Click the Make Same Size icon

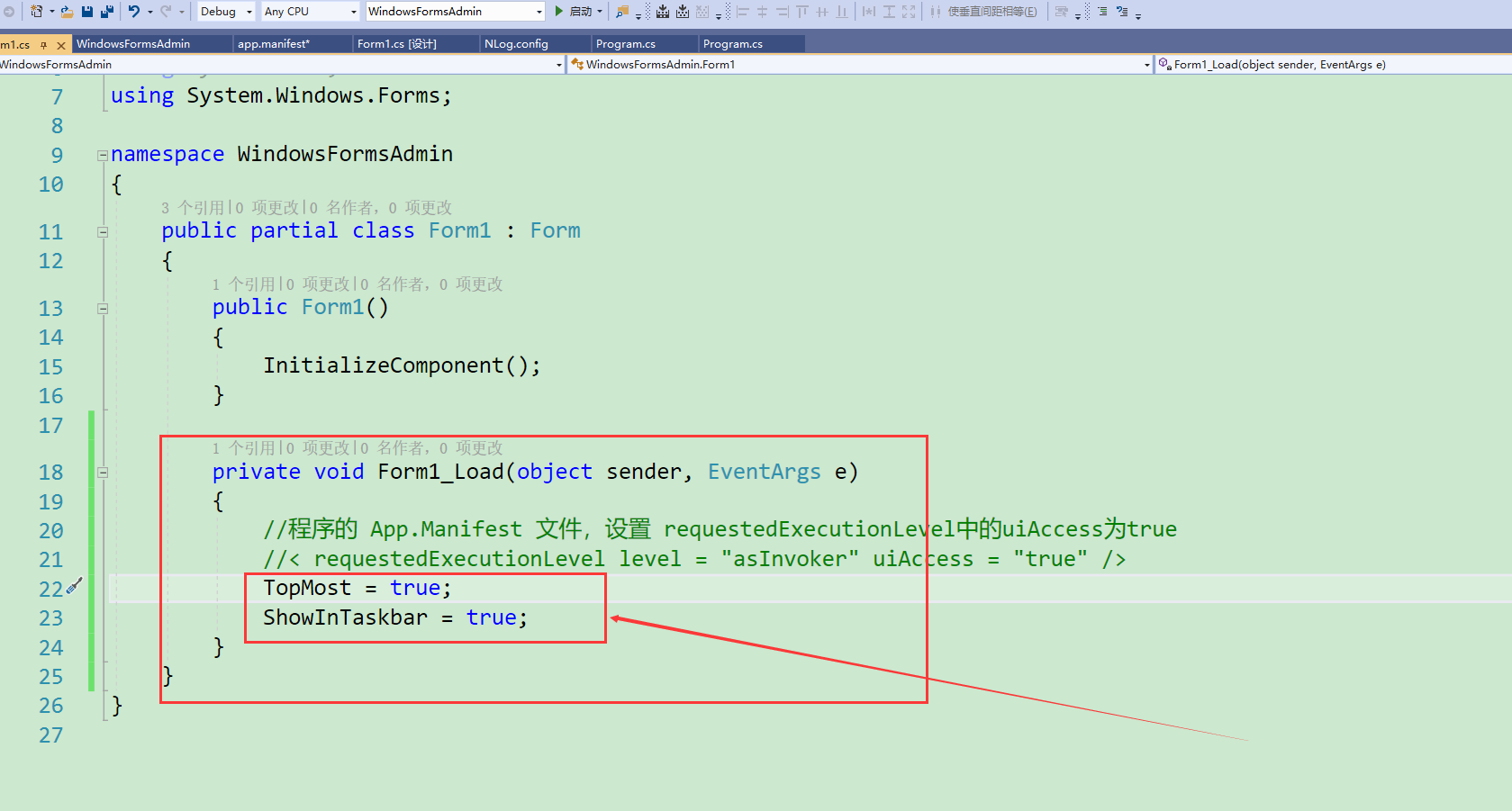(909, 12)
